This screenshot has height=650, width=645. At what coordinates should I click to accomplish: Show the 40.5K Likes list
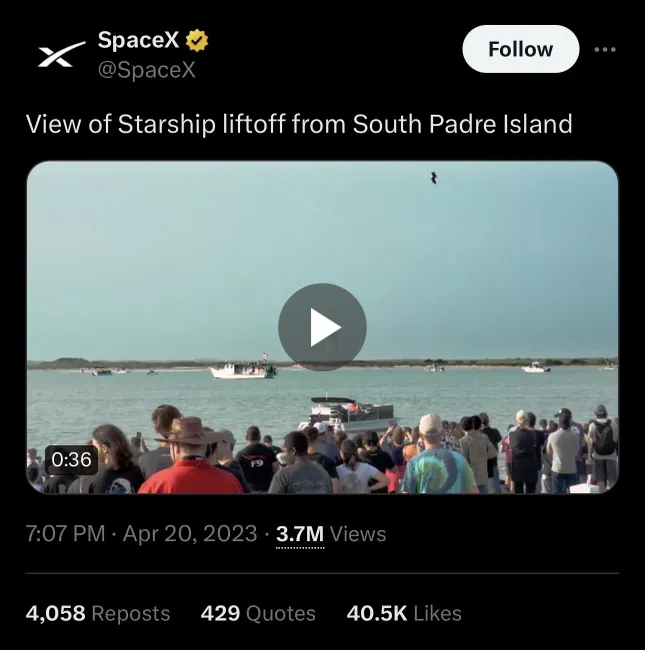point(404,613)
